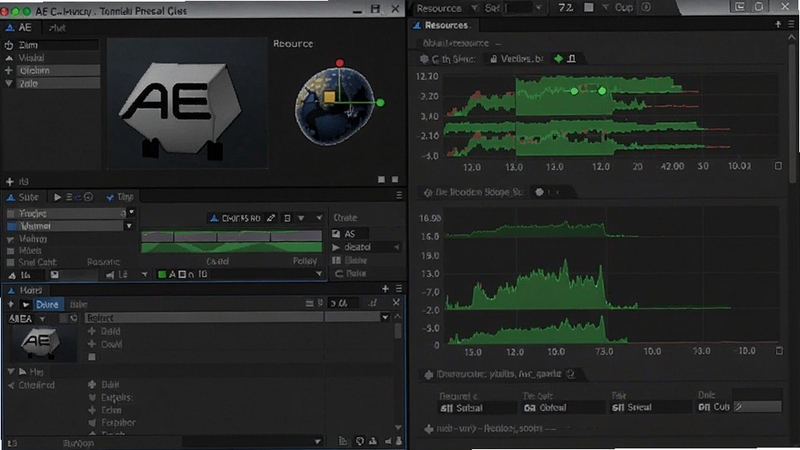
Task: Open the dropdown arrow on the Wermer row
Action: coord(129,226)
